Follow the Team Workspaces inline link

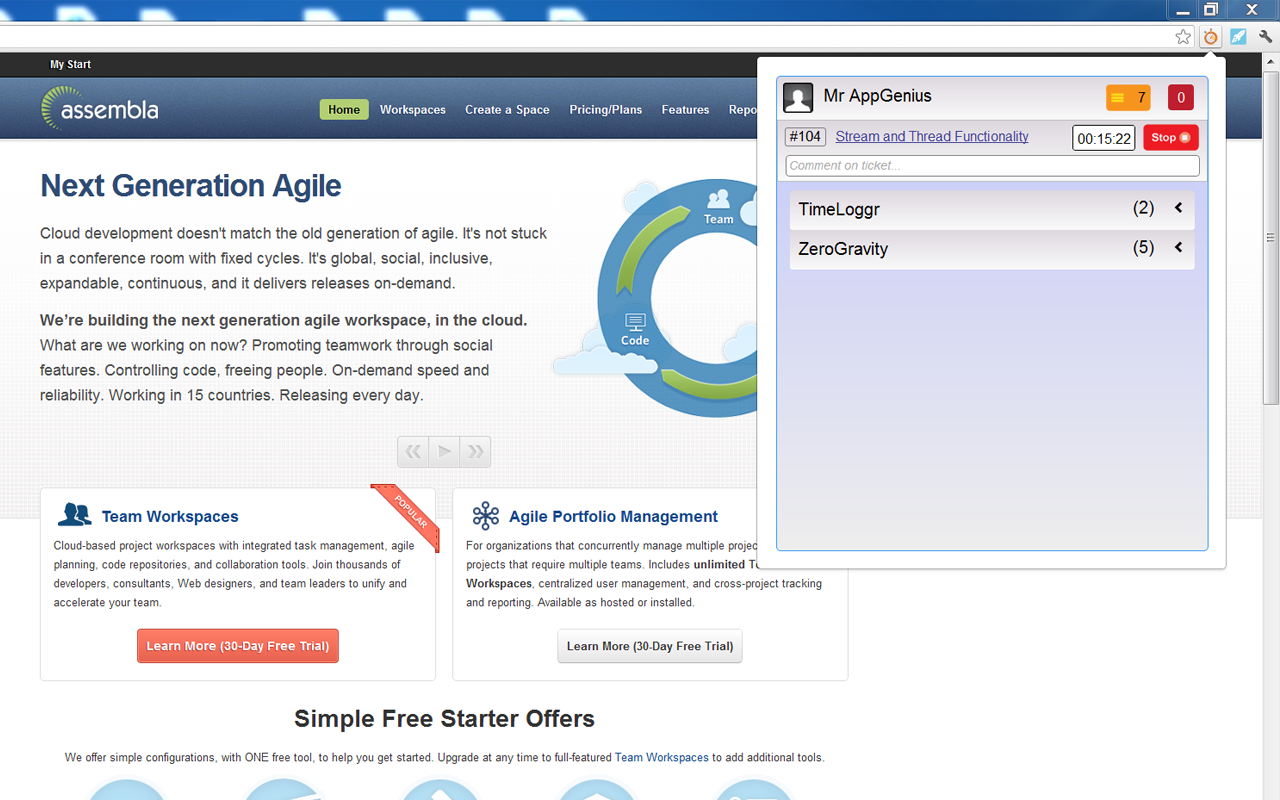(661, 758)
